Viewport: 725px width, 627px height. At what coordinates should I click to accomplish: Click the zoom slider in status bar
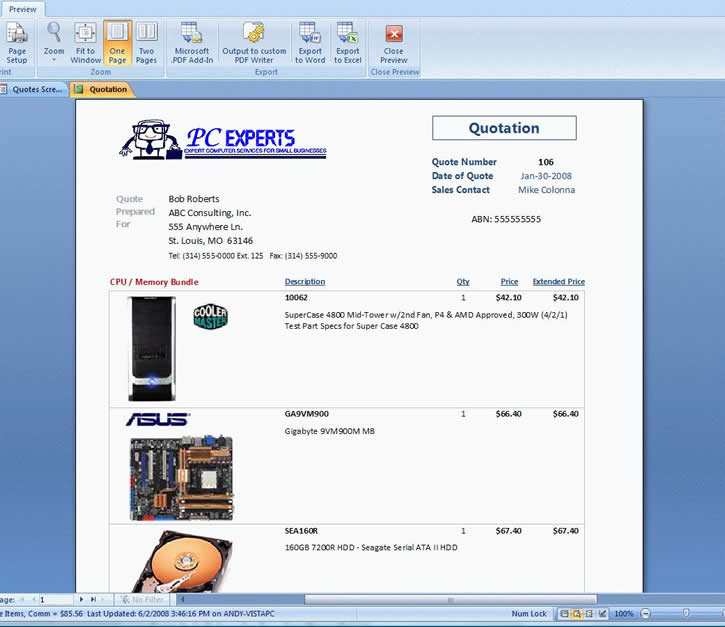pos(685,613)
